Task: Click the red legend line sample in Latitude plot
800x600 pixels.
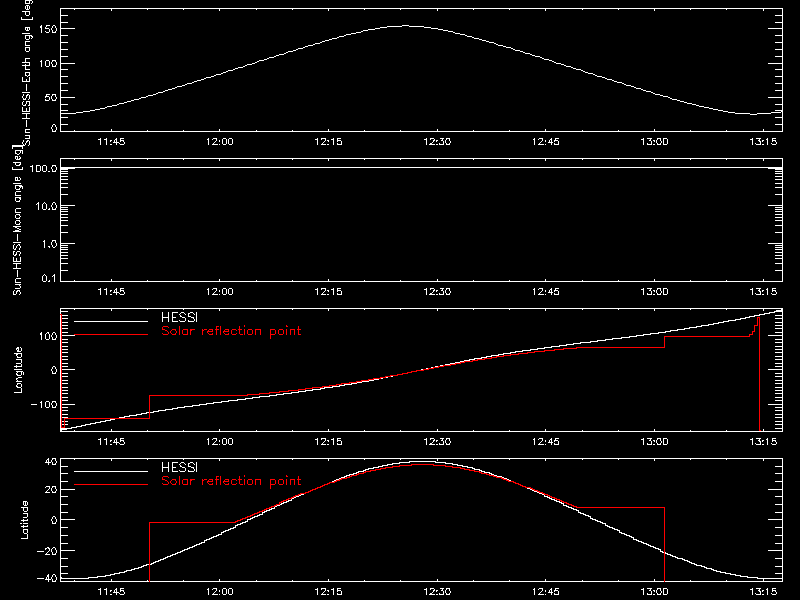Action: click(111, 485)
